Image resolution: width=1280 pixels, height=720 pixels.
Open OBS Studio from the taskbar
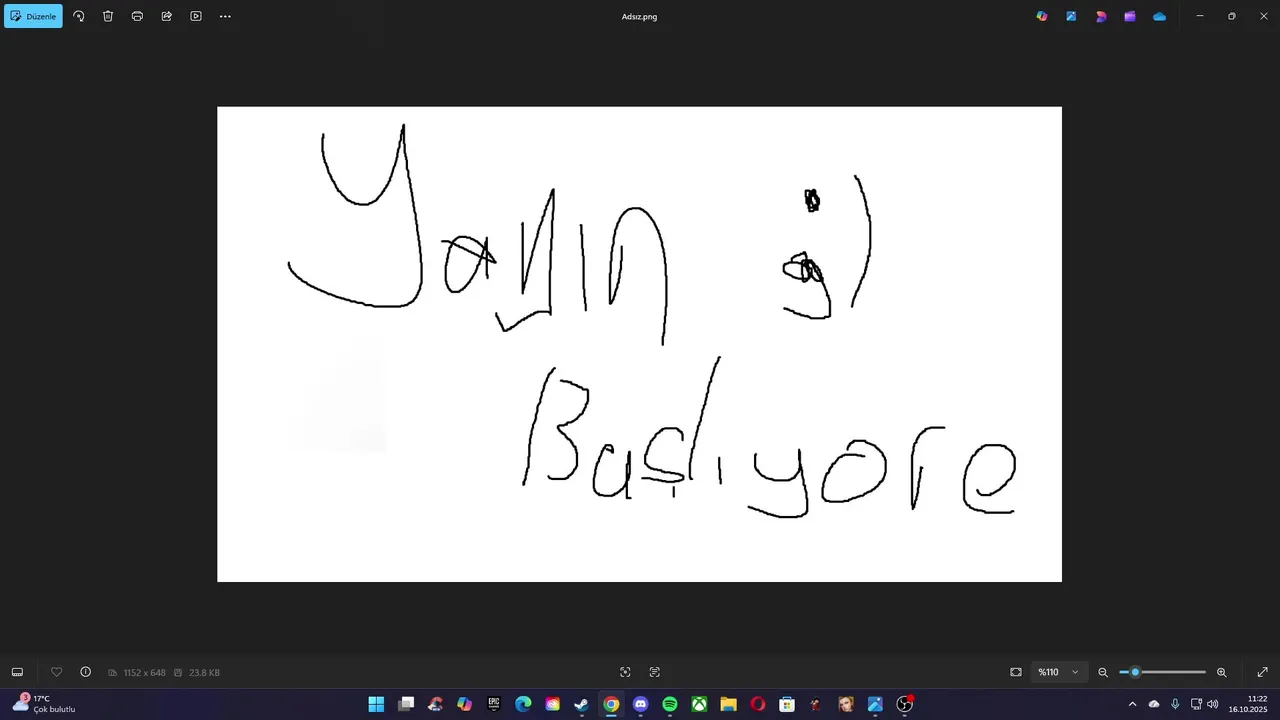(x=905, y=704)
